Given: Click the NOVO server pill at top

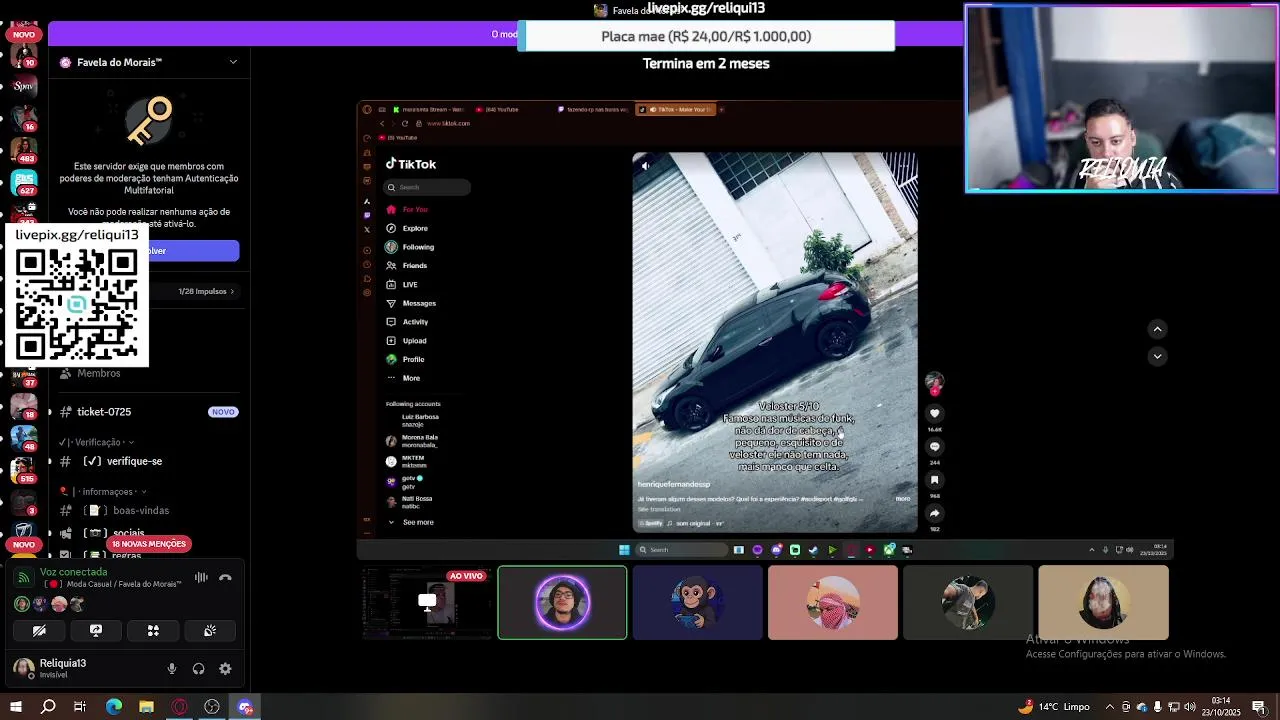Looking at the screenshot, I should coord(23,35).
